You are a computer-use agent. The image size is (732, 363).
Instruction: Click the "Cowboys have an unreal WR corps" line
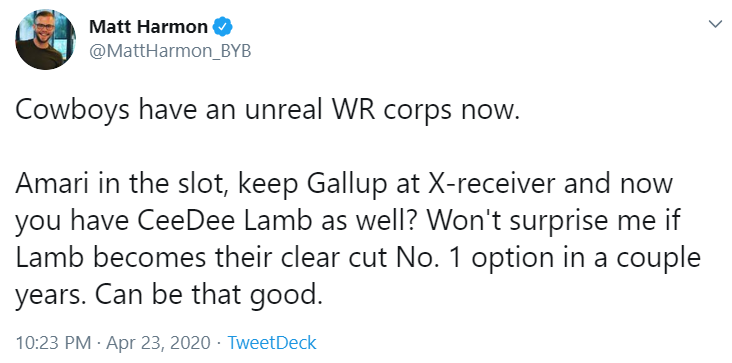[x=267, y=112]
